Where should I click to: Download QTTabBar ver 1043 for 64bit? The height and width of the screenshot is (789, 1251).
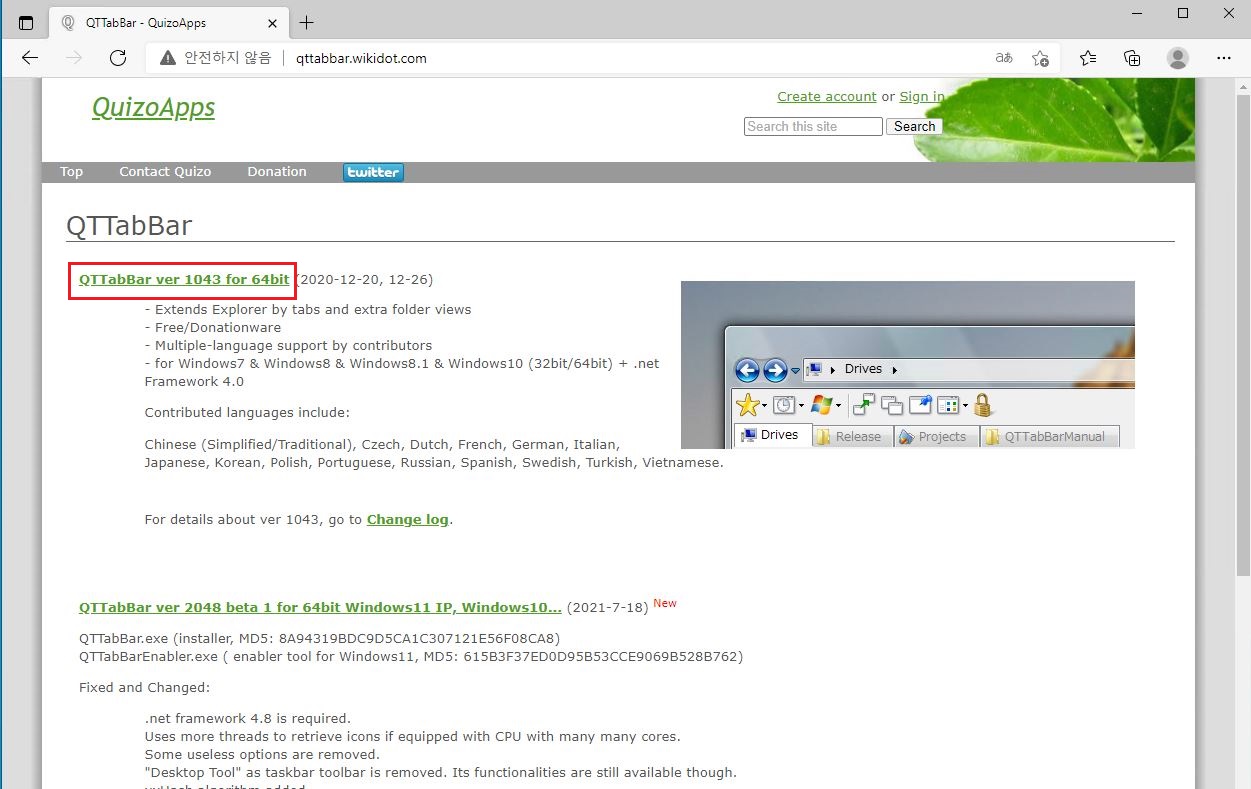click(184, 280)
